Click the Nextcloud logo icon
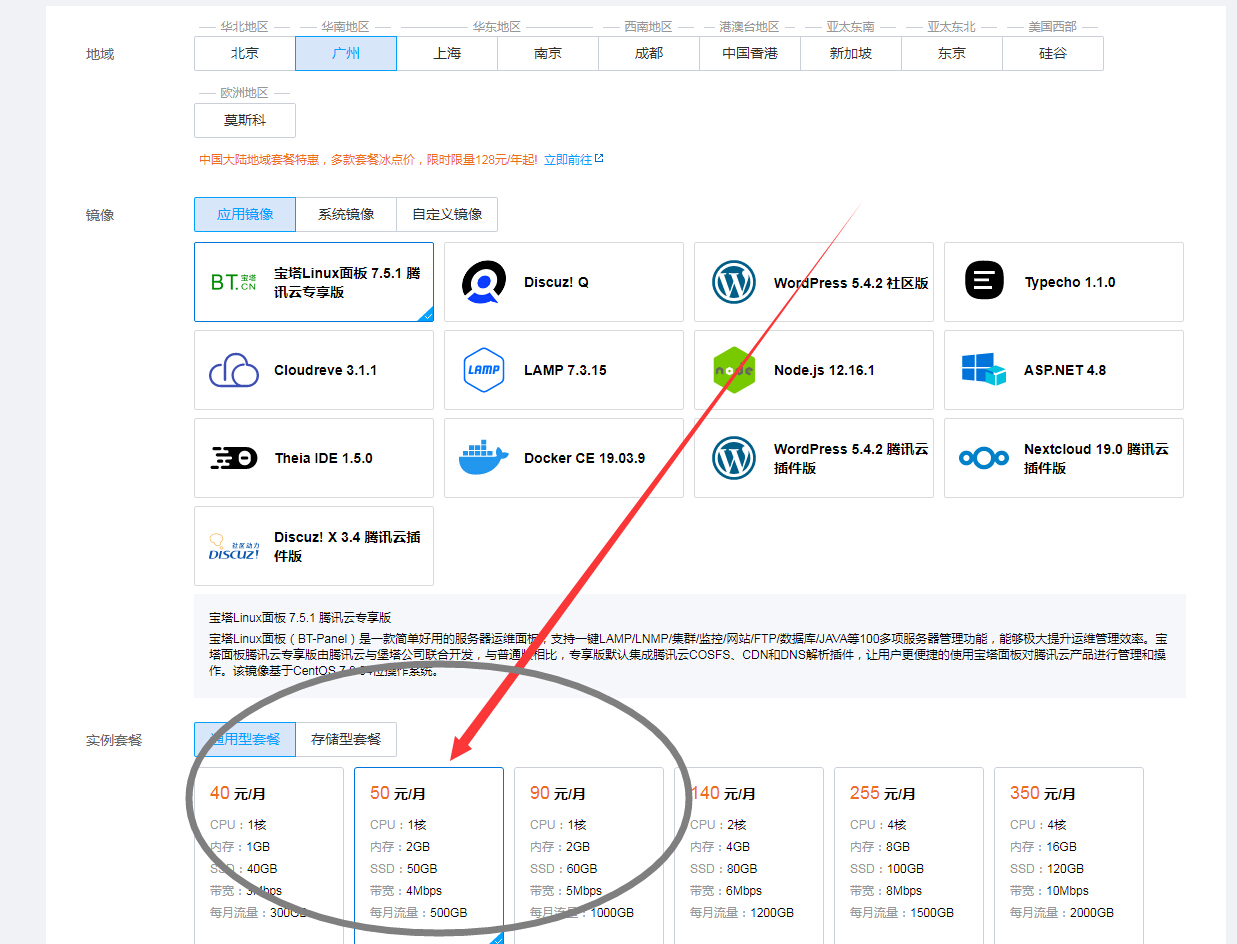Screen dimensions: 1237x944 [x=984, y=458]
